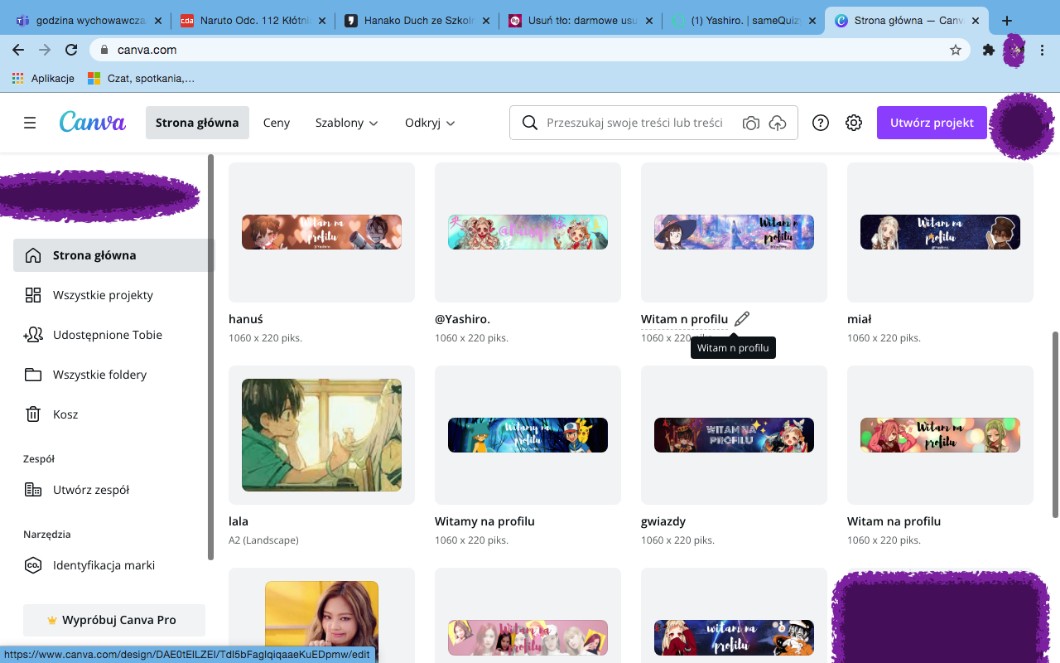The width and height of the screenshot is (1060, 663).
Task: Open the hamburger menu icon
Action: click(30, 123)
